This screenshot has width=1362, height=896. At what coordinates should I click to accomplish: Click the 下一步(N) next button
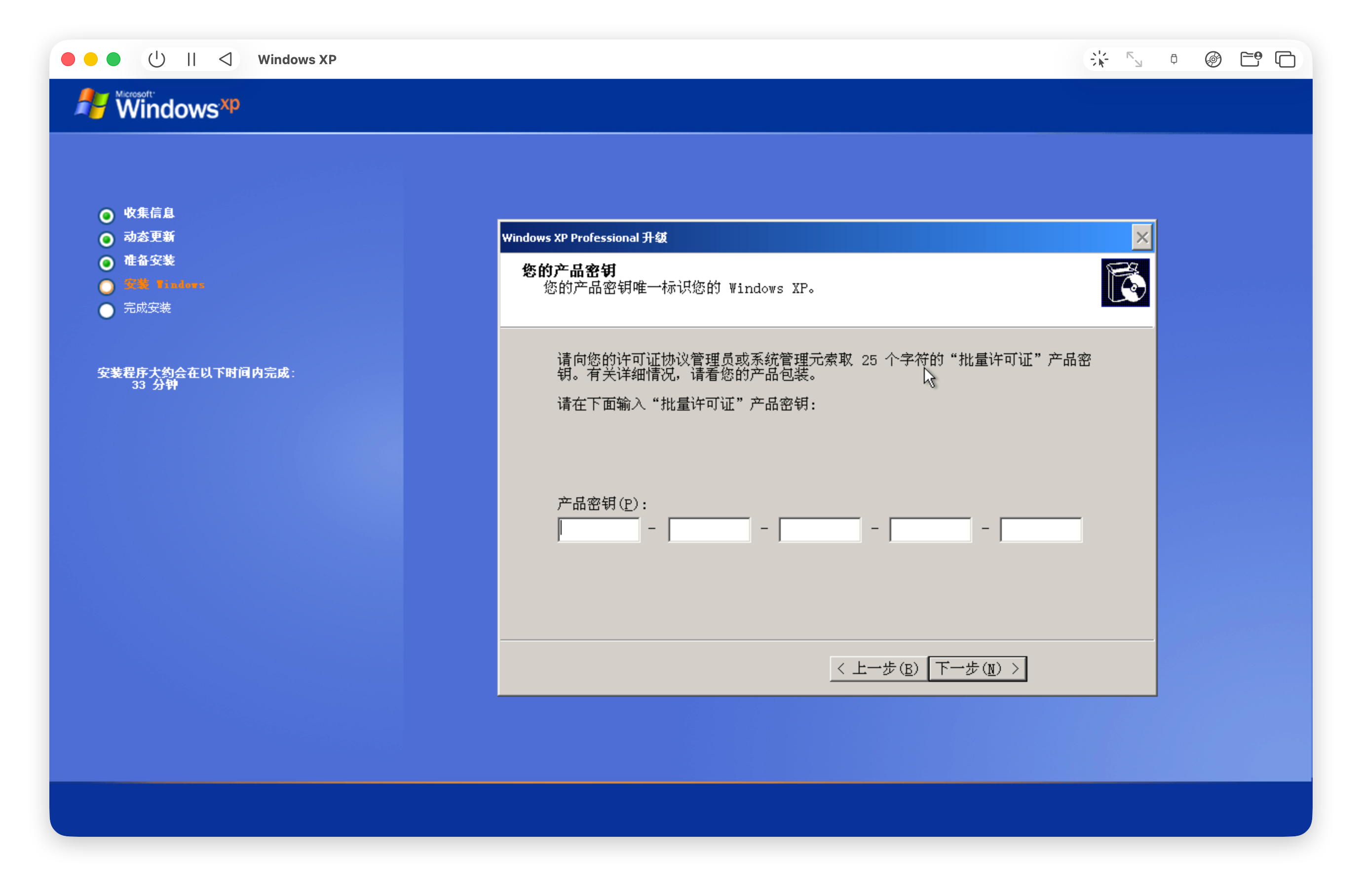978,668
